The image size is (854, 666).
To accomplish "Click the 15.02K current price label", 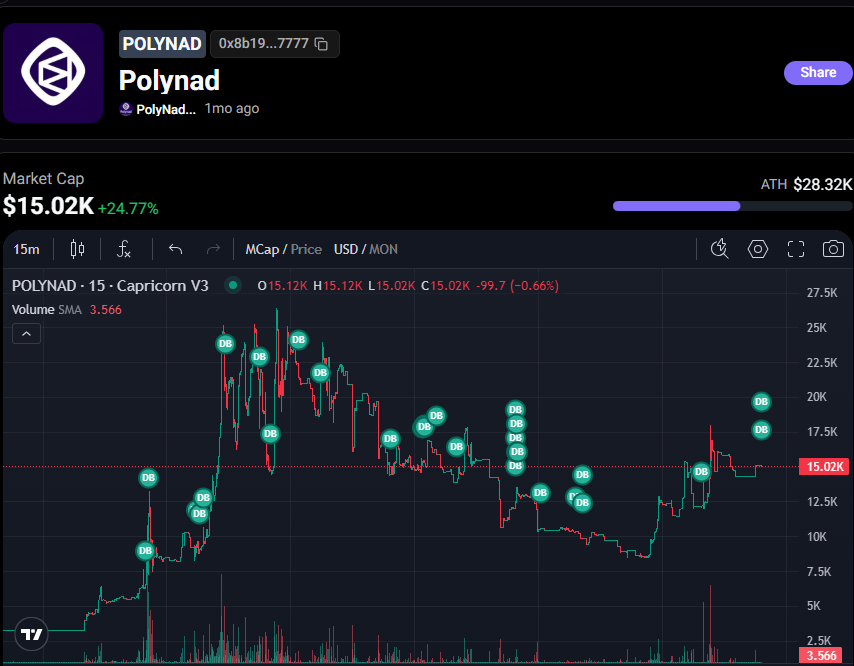I will (x=824, y=467).
